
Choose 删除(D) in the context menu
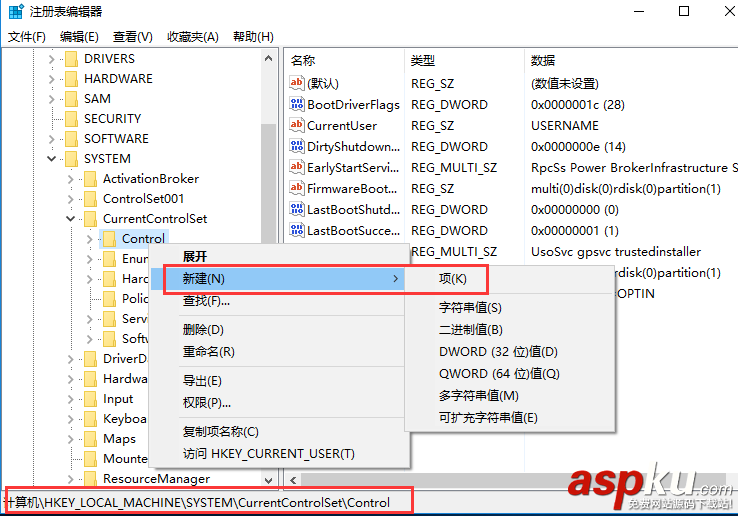280,330
